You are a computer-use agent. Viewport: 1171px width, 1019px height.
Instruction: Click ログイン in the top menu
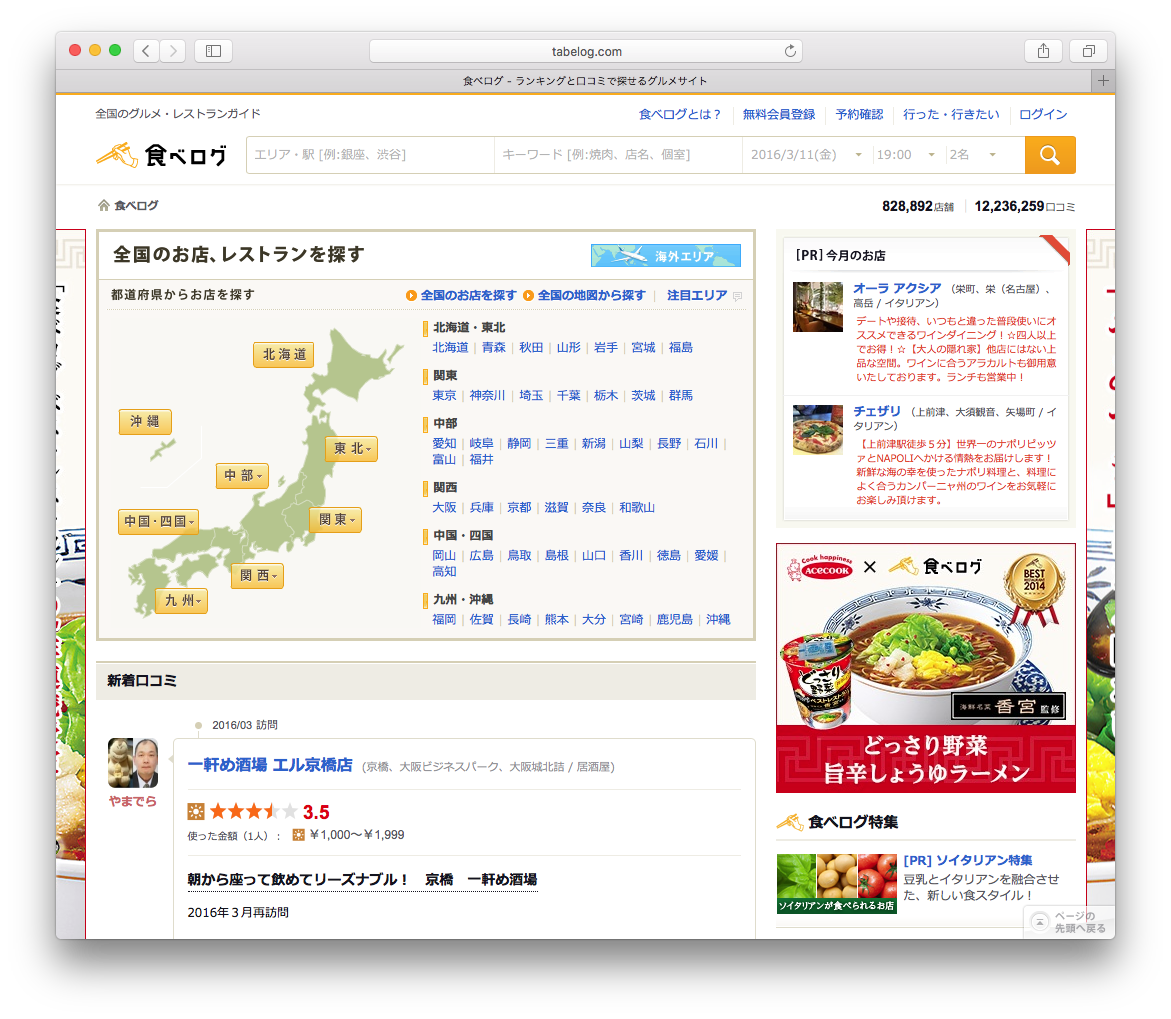[1043, 114]
